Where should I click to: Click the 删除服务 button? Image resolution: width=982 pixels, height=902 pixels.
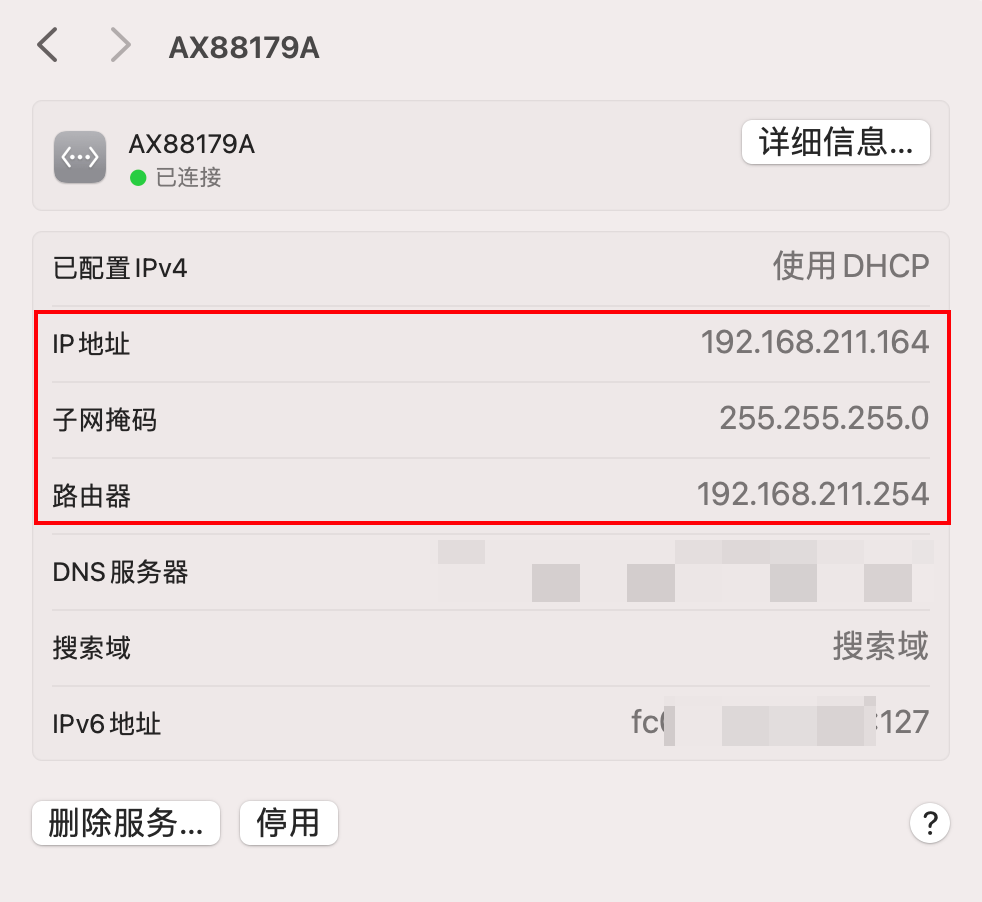(126, 823)
